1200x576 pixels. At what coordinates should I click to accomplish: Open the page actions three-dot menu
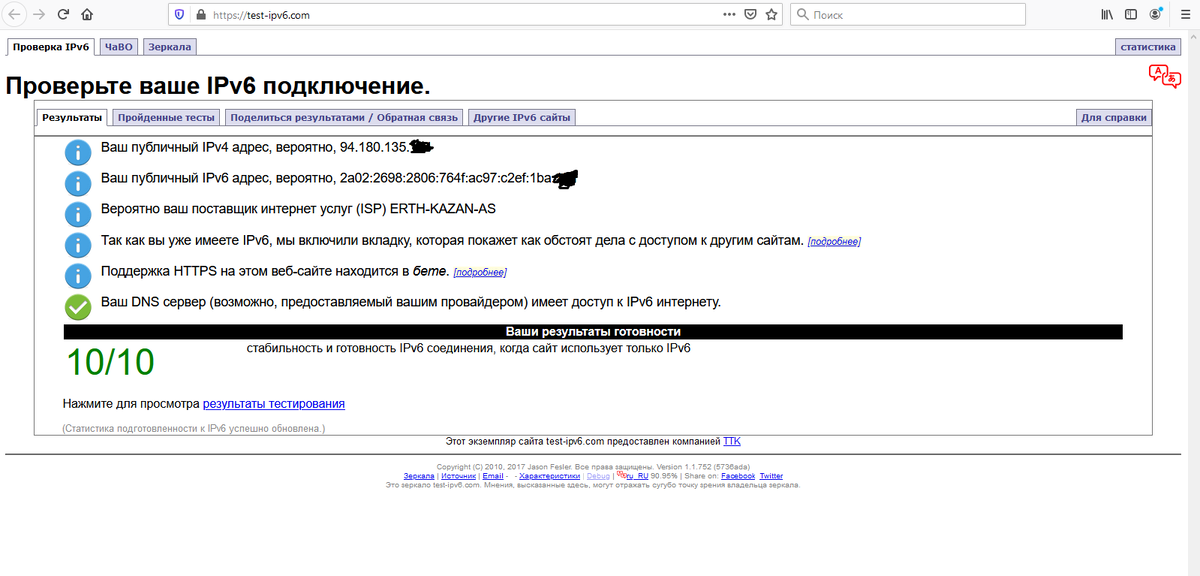click(730, 15)
